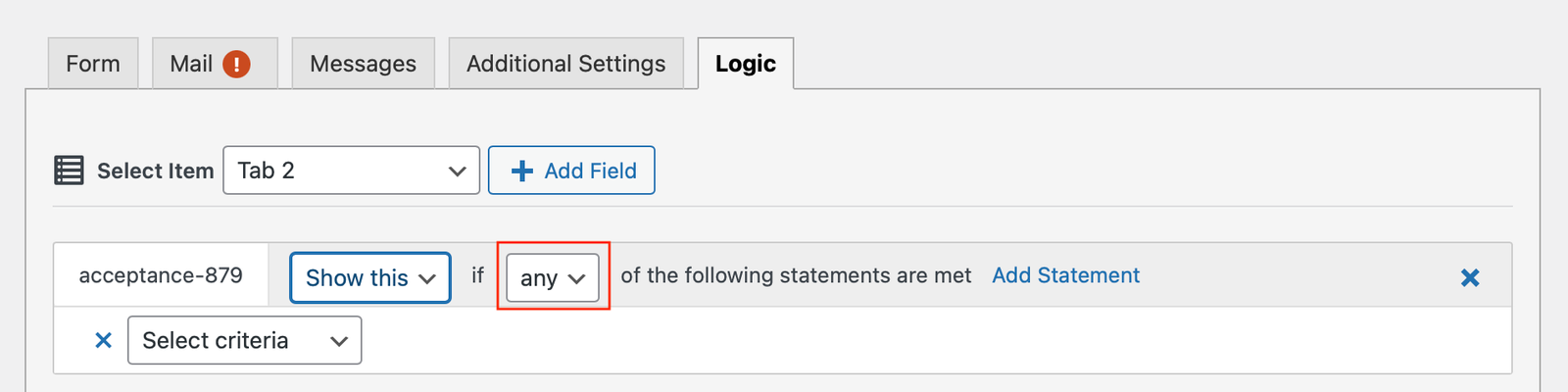Open the Form tab
Viewport: 1568px width, 392px height.
click(93, 64)
